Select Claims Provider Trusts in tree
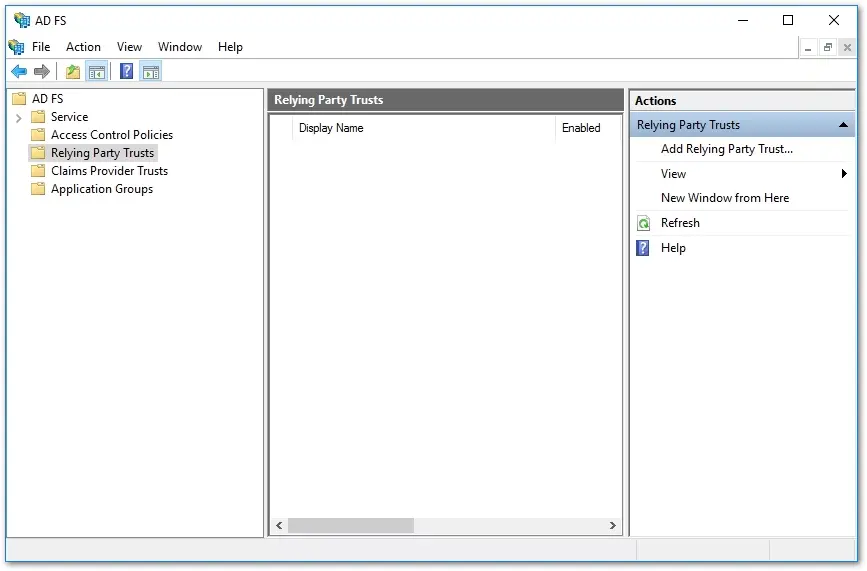Screen dimensions: 867x571 click(109, 171)
